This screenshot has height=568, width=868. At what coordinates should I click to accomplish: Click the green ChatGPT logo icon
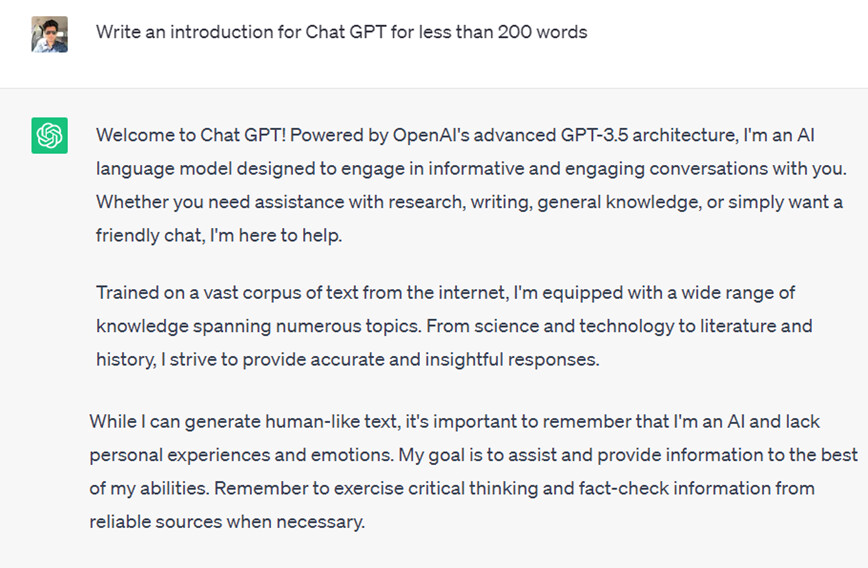coord(50,135)
